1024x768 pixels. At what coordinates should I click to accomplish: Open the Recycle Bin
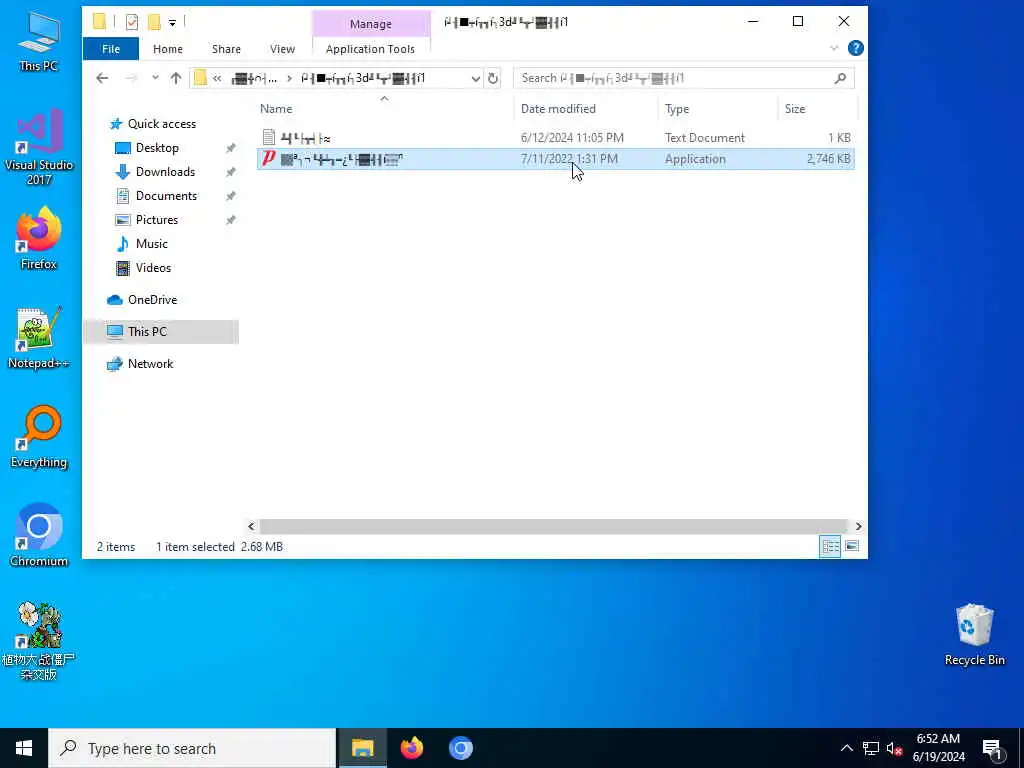974,635
